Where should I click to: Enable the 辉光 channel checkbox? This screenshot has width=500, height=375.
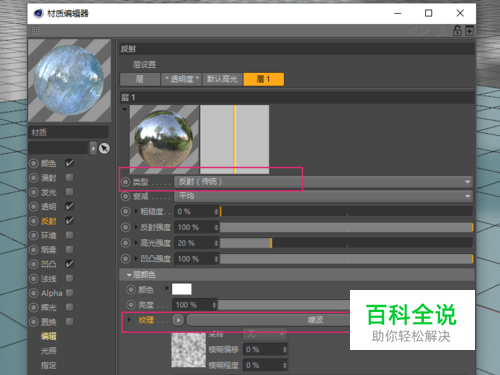click(69, 307)
